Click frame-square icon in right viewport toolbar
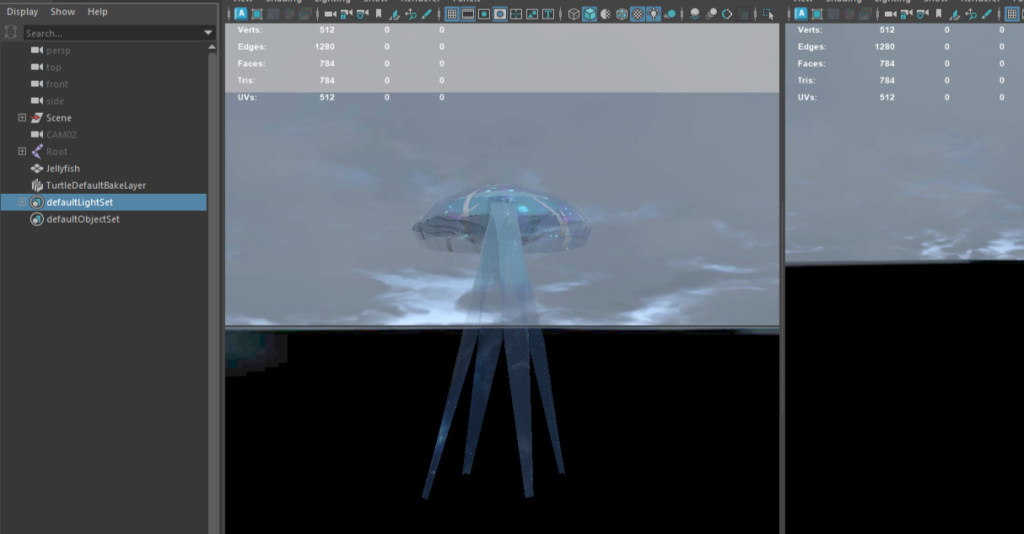This screenshot has width=1024, height=534. pos(817,14)
